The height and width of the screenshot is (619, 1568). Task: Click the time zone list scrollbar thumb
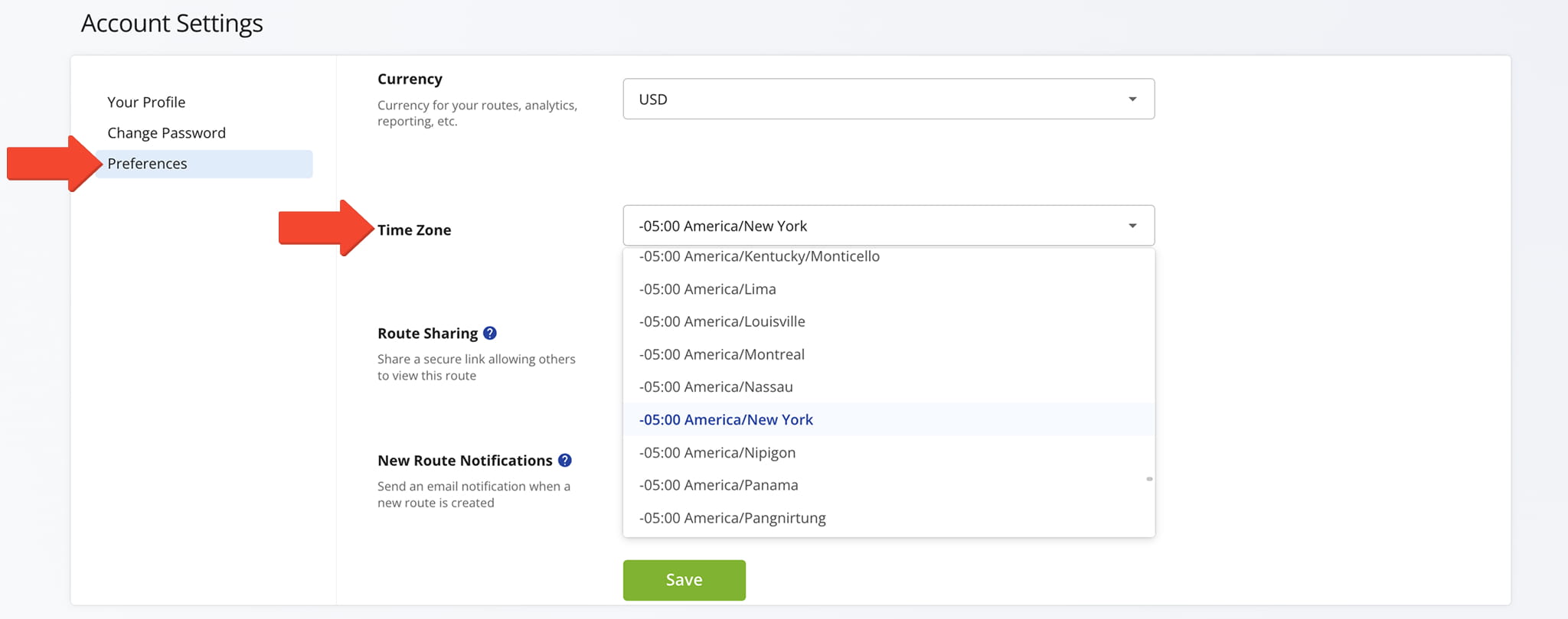(x=1149, y=479)
